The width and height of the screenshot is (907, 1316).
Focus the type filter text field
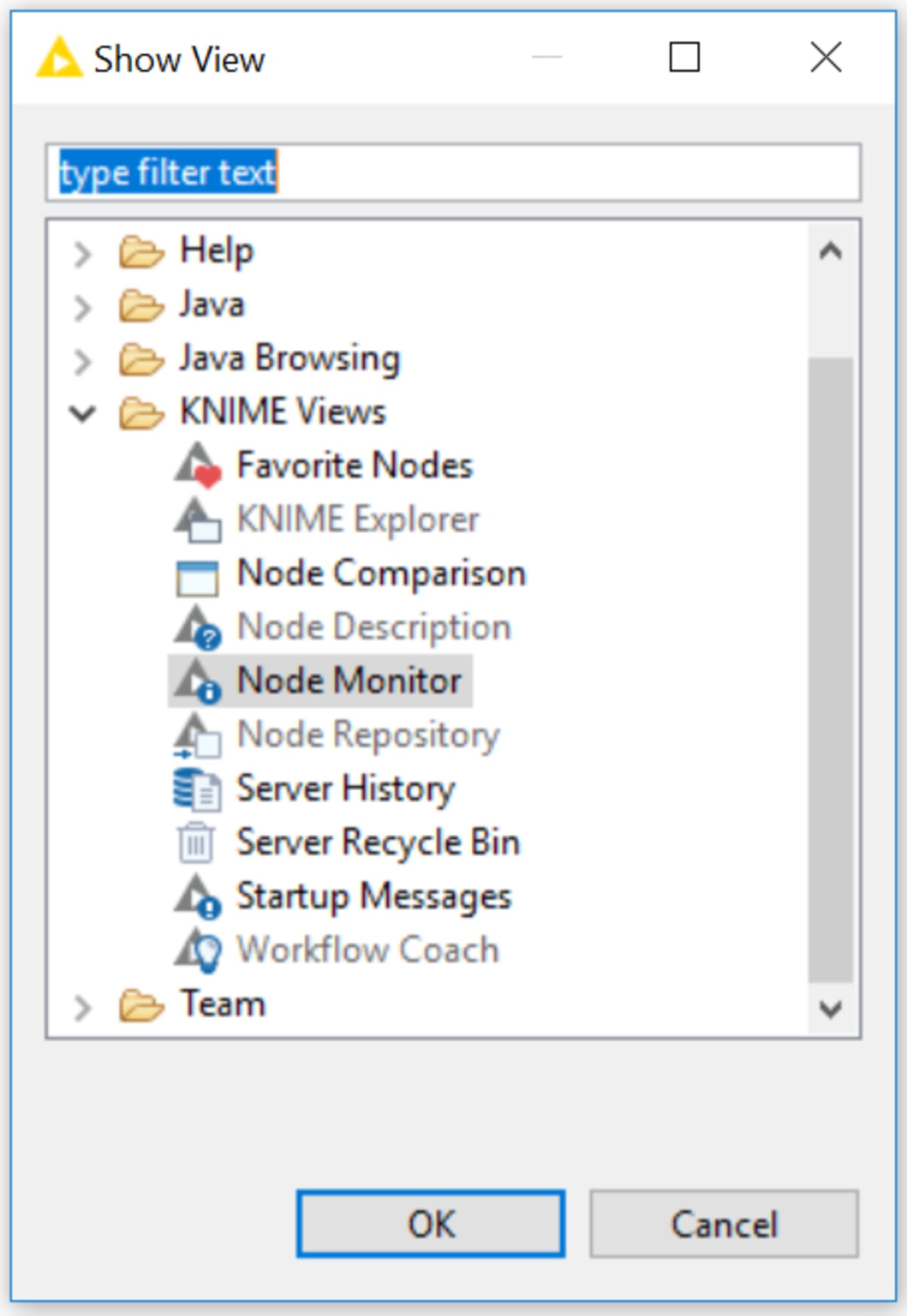[453, 172]
